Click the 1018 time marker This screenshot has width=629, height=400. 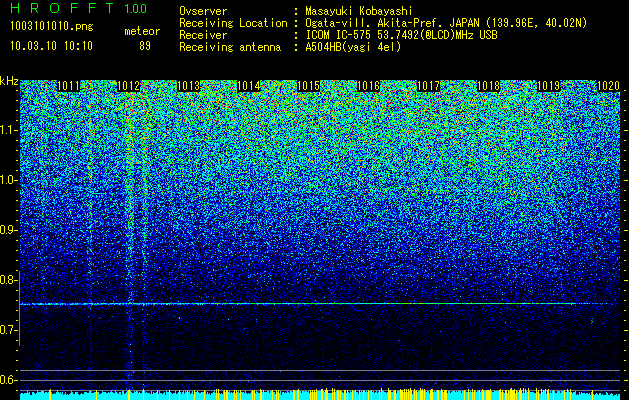tap(489, 86)
